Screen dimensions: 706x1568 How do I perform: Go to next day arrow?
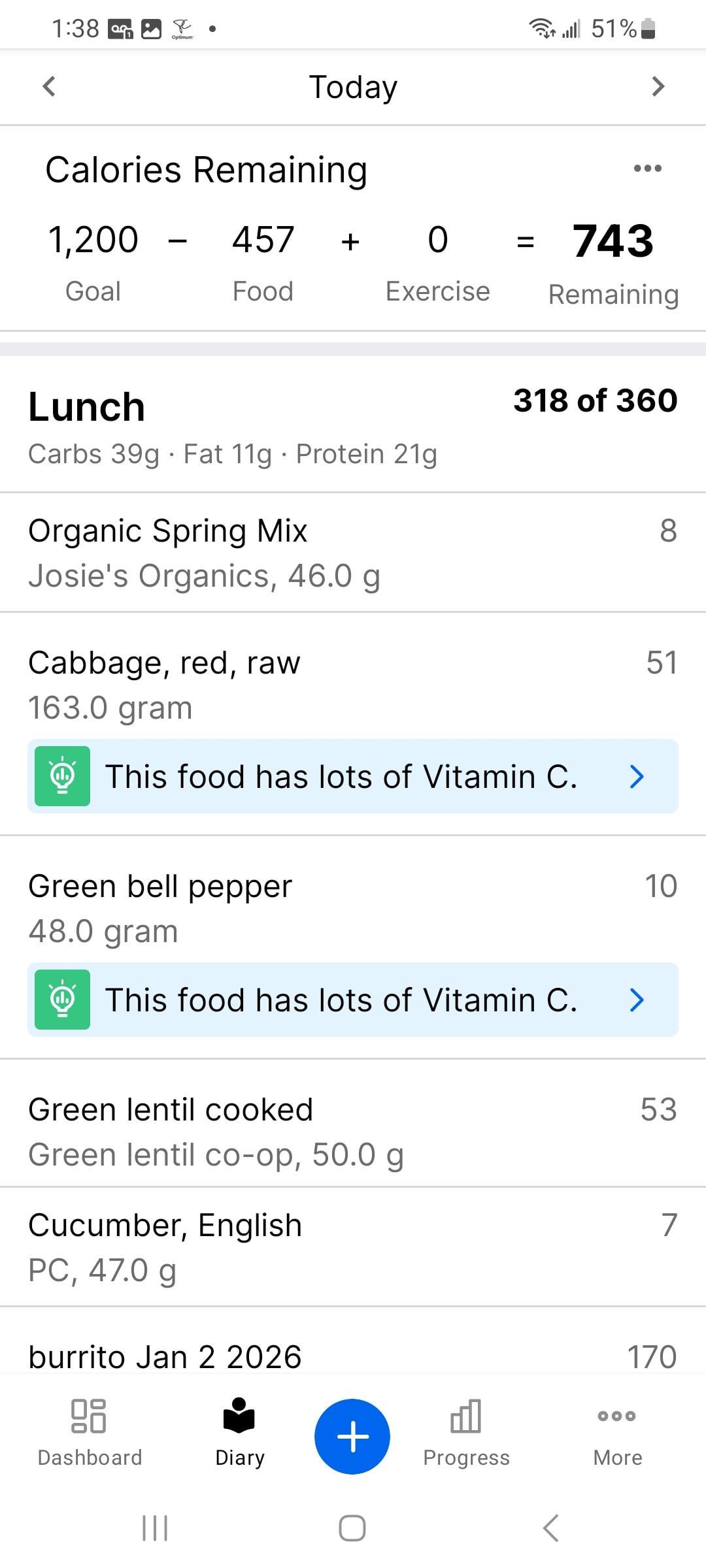click(658, 86)
